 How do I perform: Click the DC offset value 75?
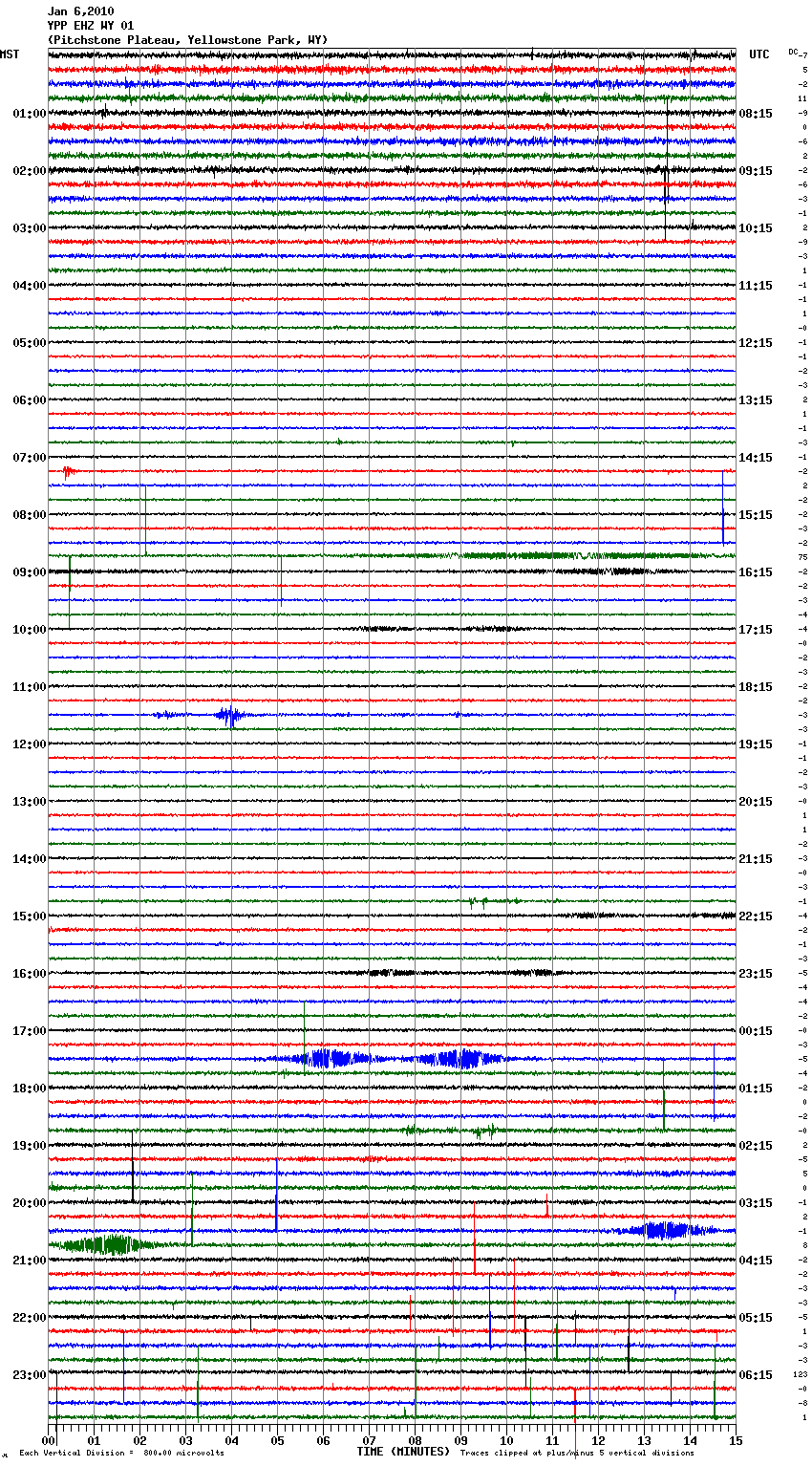[803, 557]
